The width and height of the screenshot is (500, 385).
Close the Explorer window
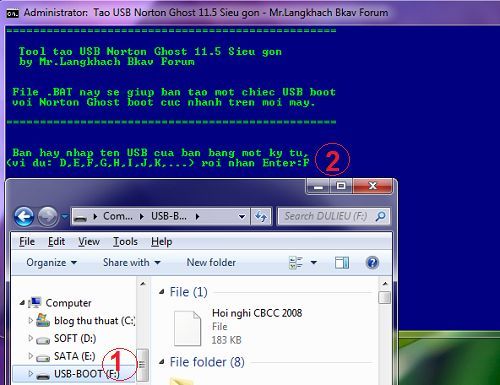[x=372, y=186]
